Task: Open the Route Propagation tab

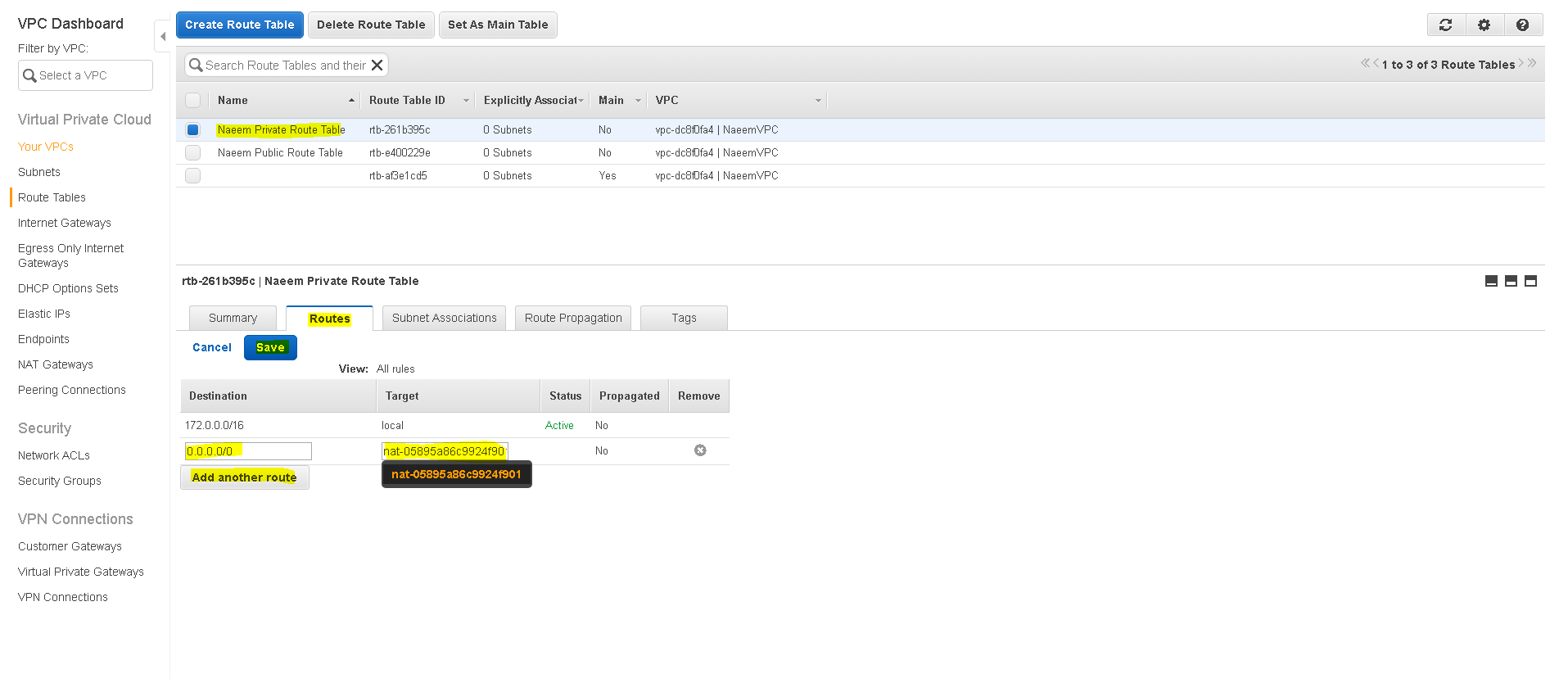Action: click(573, 318)
